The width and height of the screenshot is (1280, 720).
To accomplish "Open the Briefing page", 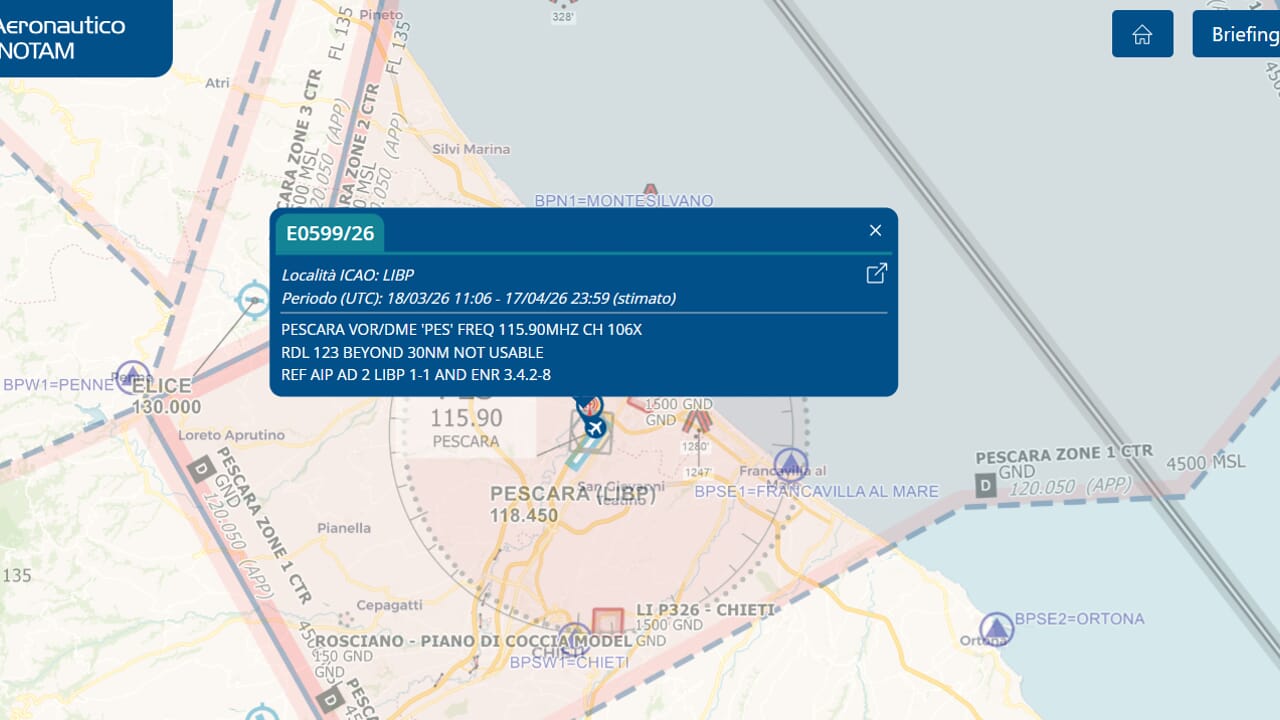I will pos(1240,35).
